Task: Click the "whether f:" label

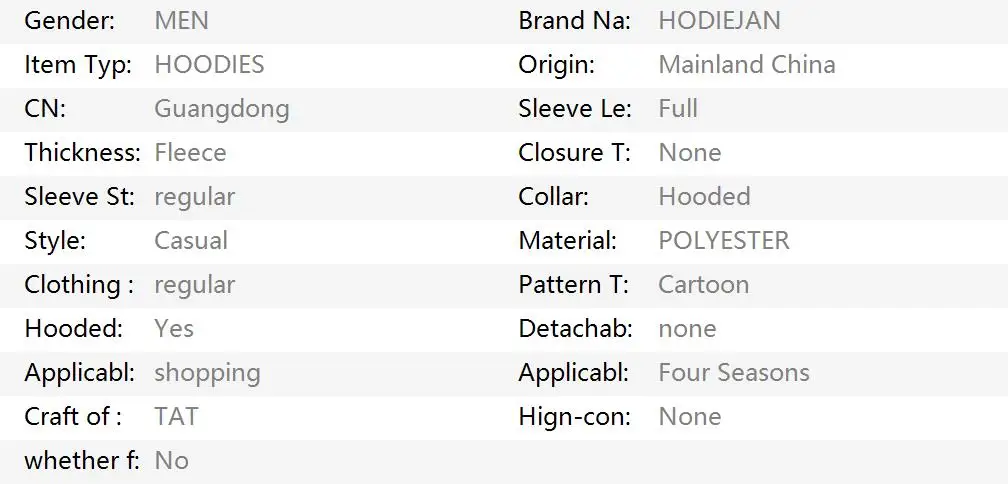Action: [81, 461]
